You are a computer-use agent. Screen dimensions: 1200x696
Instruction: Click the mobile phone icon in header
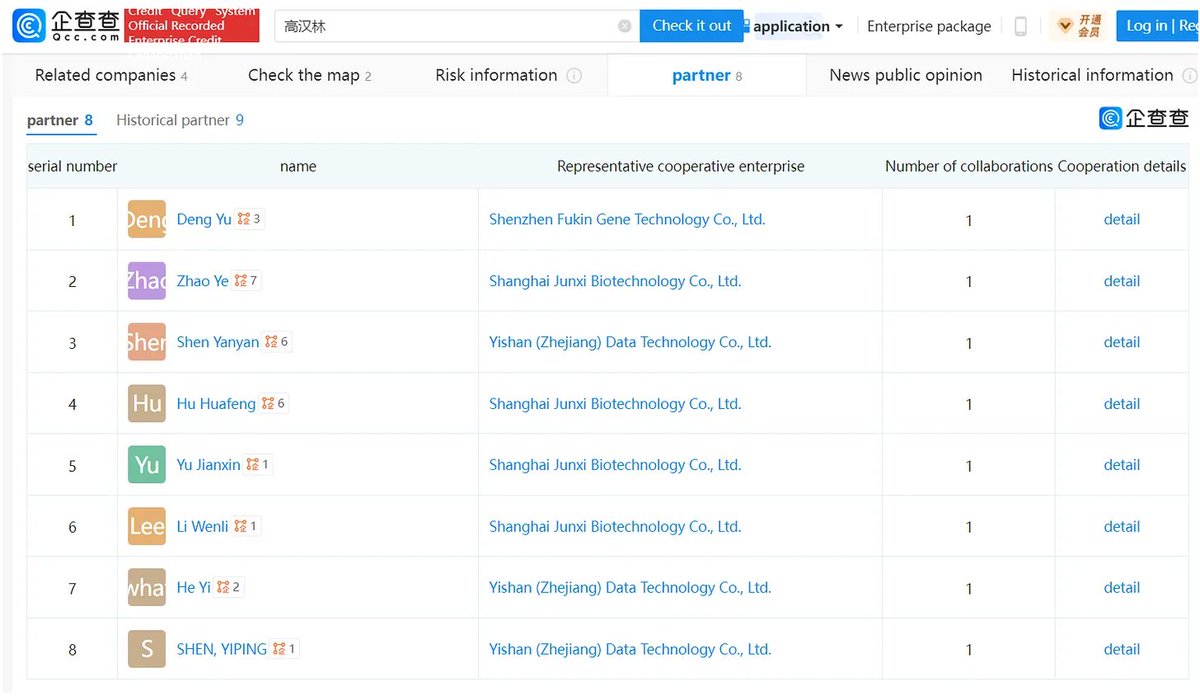[x=1020, y=27]
